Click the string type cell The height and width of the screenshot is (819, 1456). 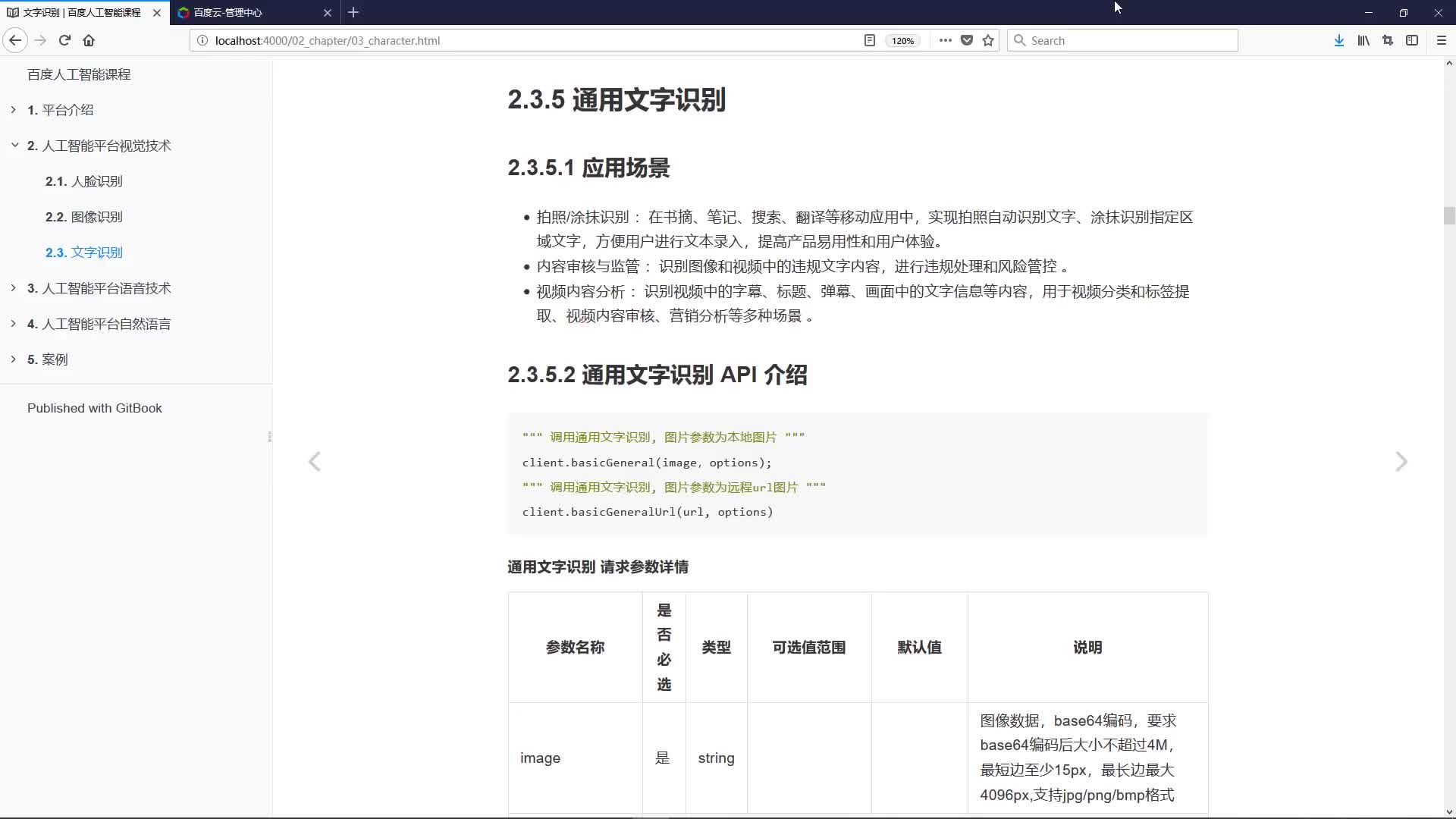[x=716, y=758]
